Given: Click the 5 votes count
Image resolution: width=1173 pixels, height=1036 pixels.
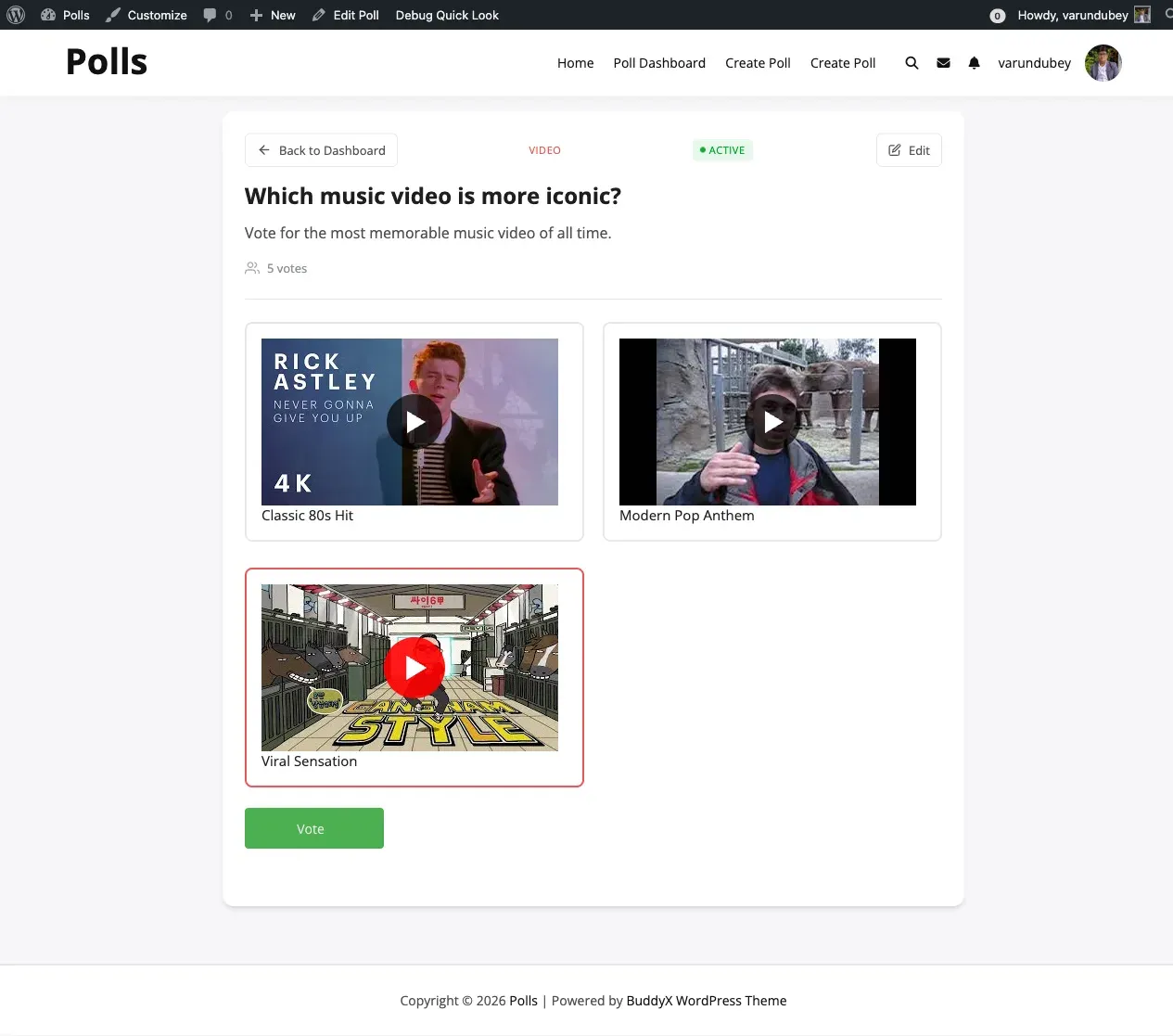Looking at the screenshot, I should (276, 268).
